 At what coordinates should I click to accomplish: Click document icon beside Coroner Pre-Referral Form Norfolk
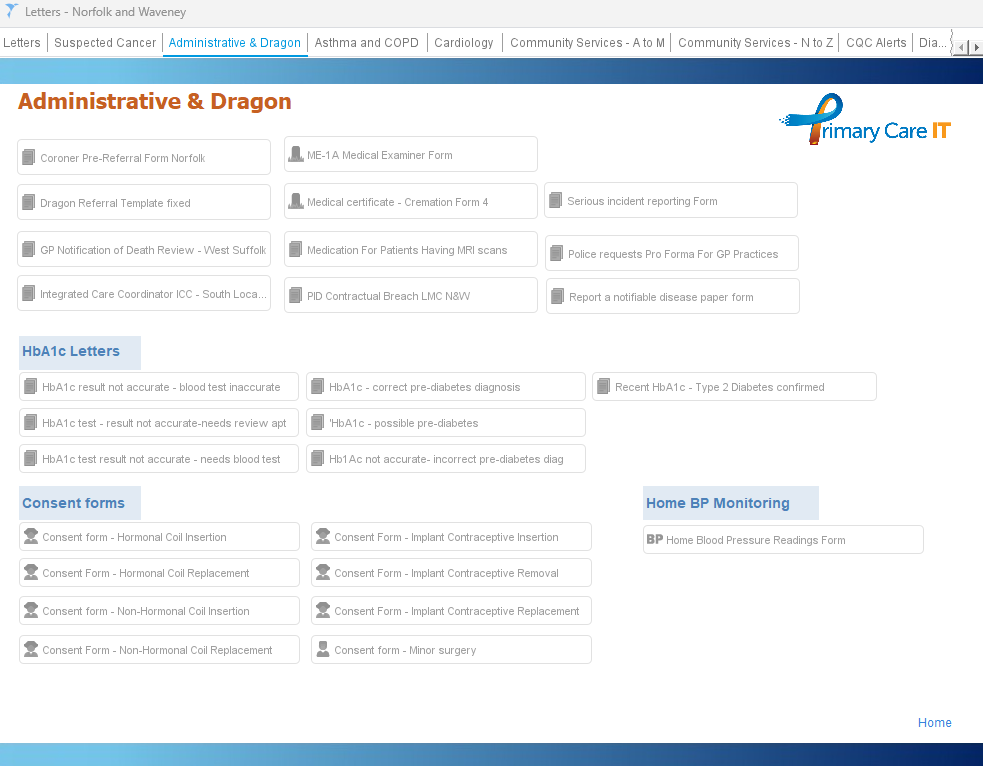(x=29, y=157)
